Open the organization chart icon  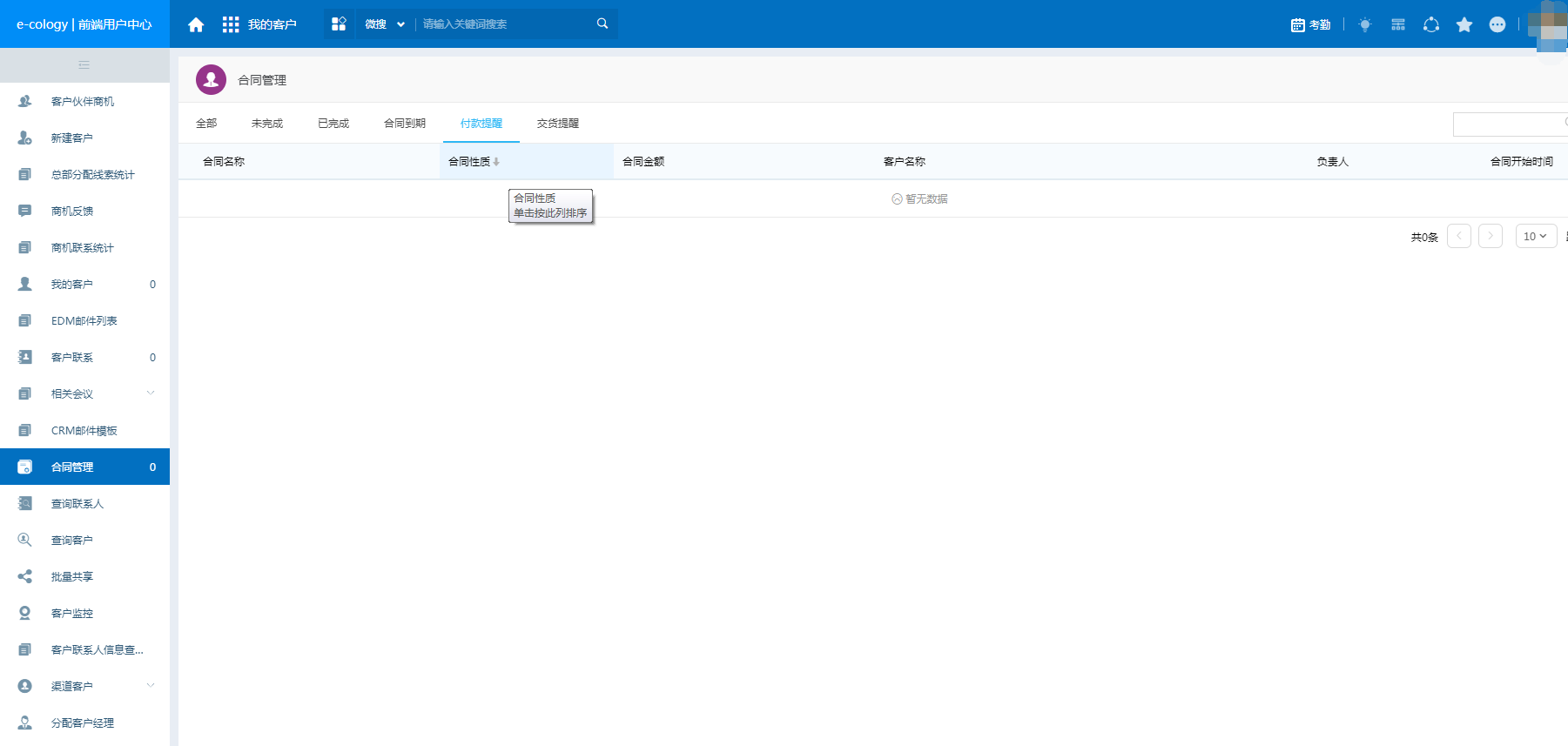(1398, 24)
